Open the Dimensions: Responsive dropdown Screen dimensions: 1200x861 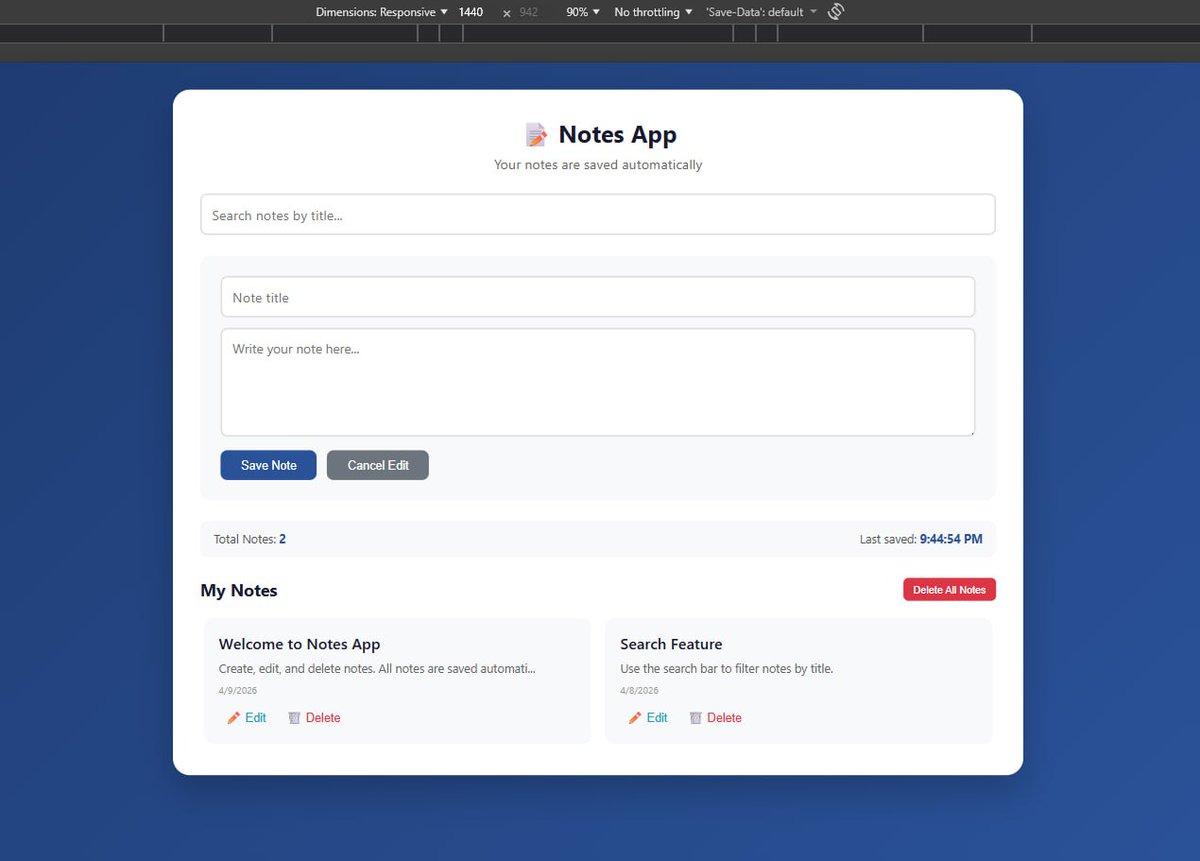tap(382, 12)
